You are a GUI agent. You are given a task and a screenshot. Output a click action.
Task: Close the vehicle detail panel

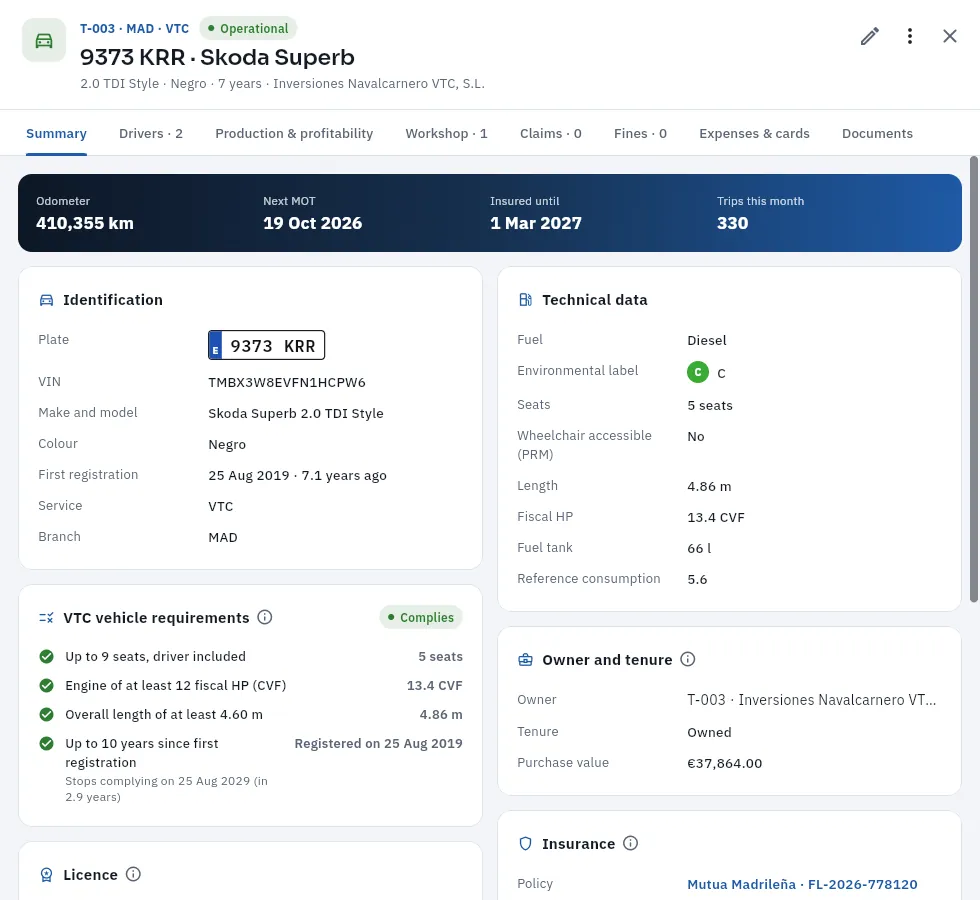pos(949,36)
